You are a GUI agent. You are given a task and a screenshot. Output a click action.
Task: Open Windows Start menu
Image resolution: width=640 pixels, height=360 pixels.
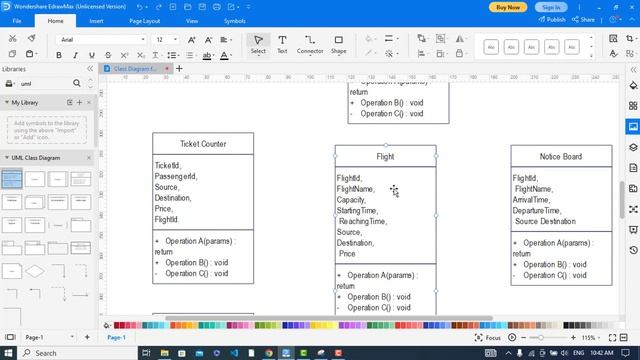pyautogui.click(x=8, y=353)
